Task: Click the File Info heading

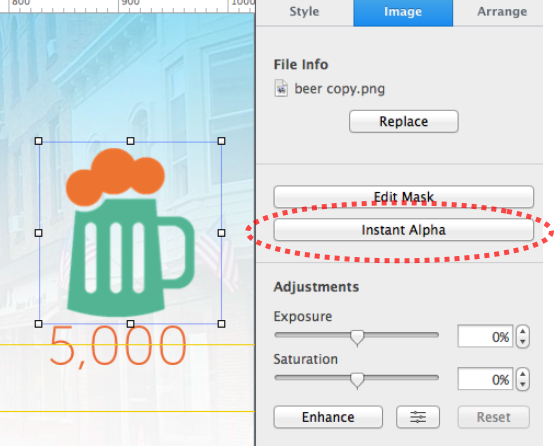Action: pyautogui.click(x=301, y=65)
